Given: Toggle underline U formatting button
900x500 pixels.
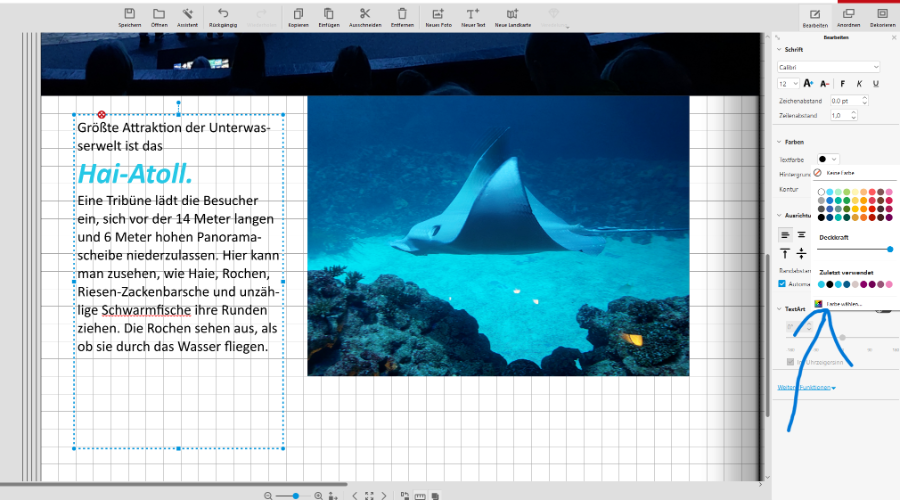Looking at the screenshot, I should (x=875, y=84).
